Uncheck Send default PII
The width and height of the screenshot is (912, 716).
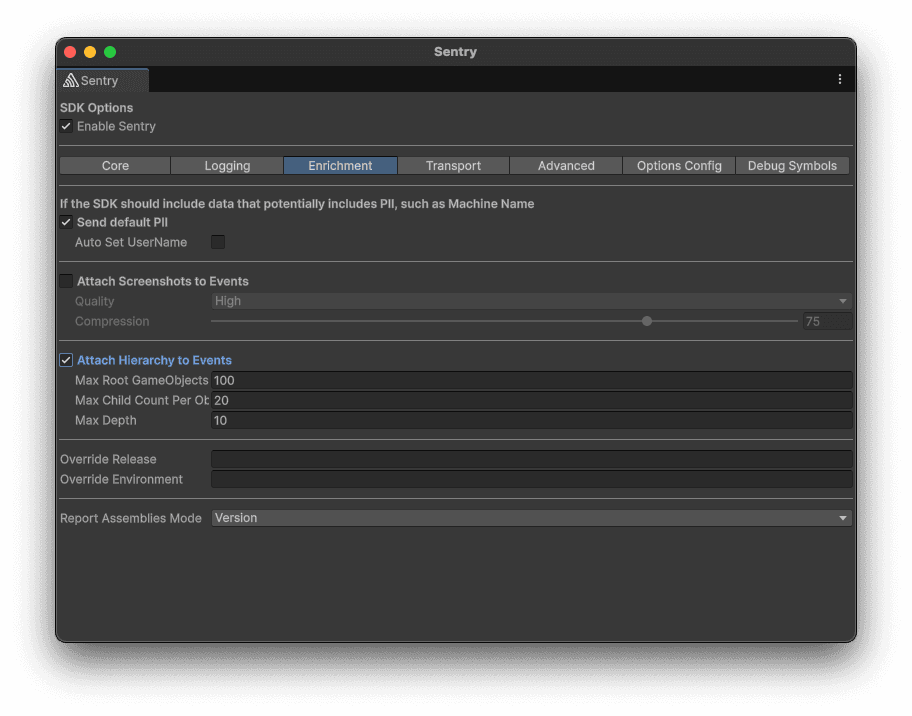(66, 222)
